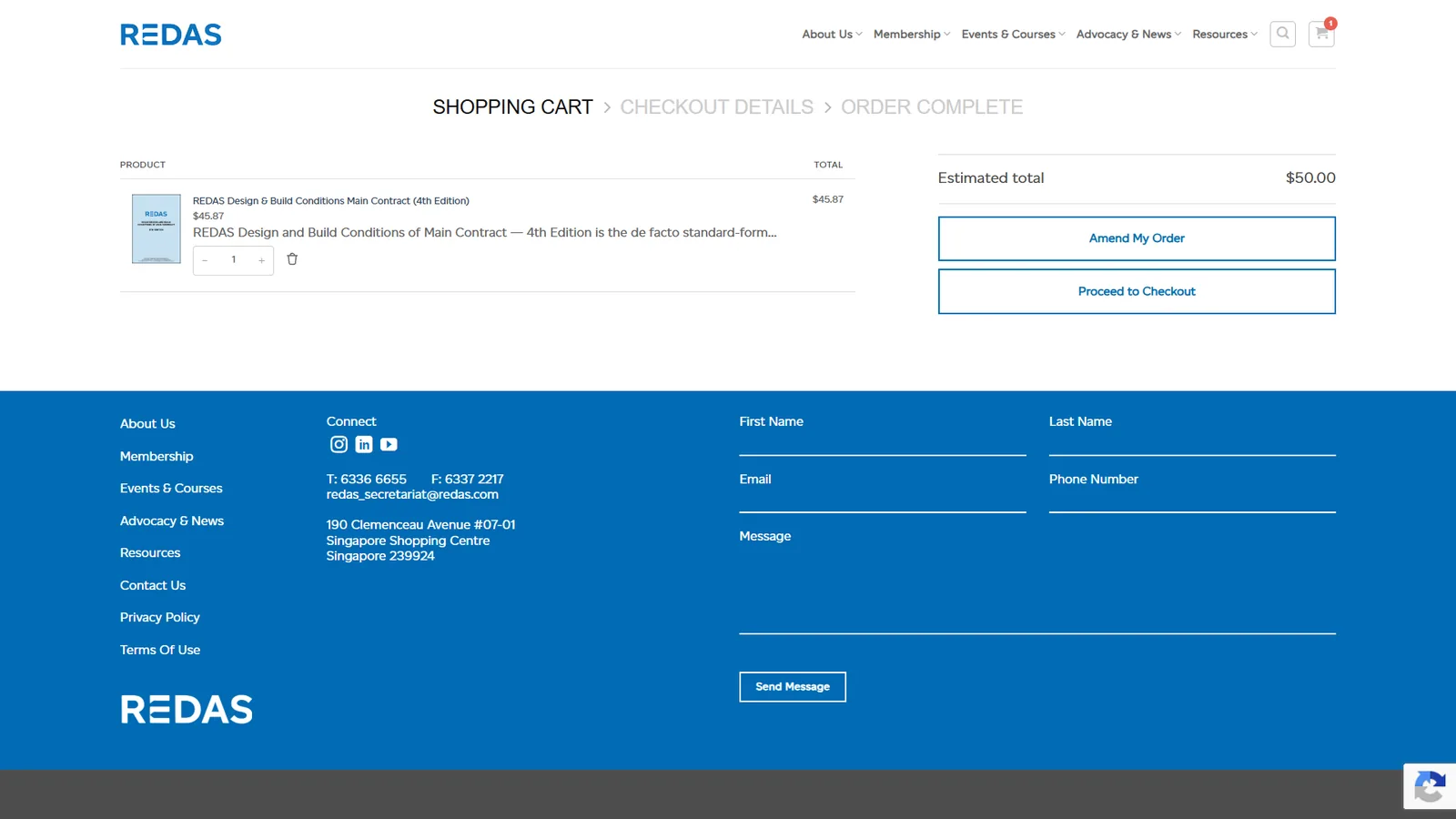Screen dimensions: 1456x819
Task: Expand the About Us menu
Action: click(x=832, y=35)
